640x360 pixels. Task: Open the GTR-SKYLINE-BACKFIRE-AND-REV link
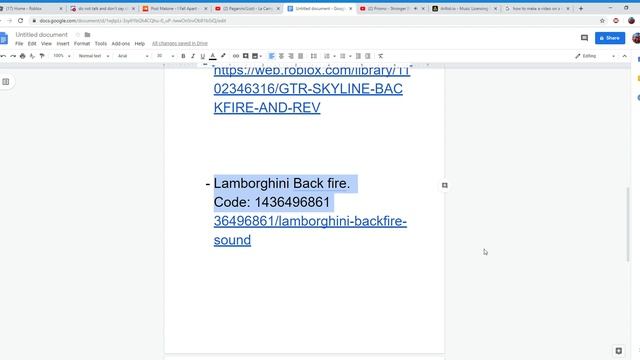308,89
